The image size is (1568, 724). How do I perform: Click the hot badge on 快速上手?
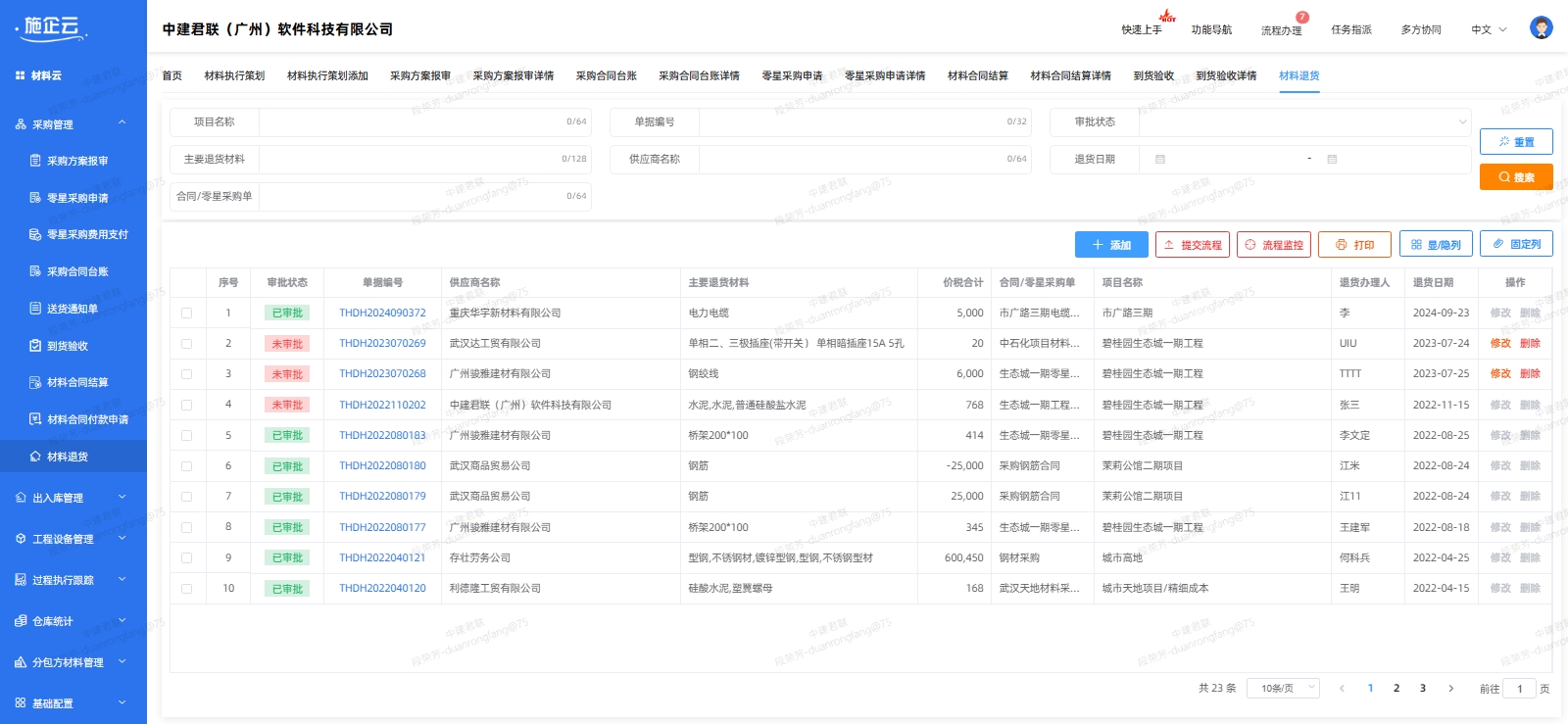tap(1167, 17)
